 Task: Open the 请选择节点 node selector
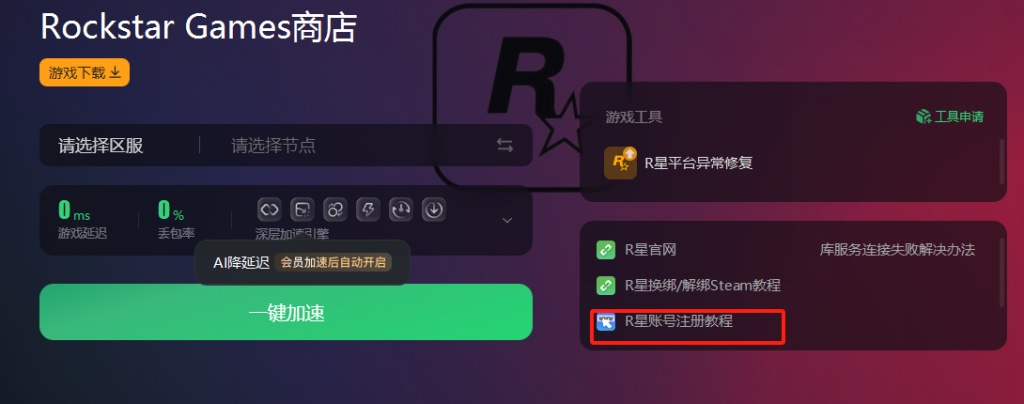[274, 146]
